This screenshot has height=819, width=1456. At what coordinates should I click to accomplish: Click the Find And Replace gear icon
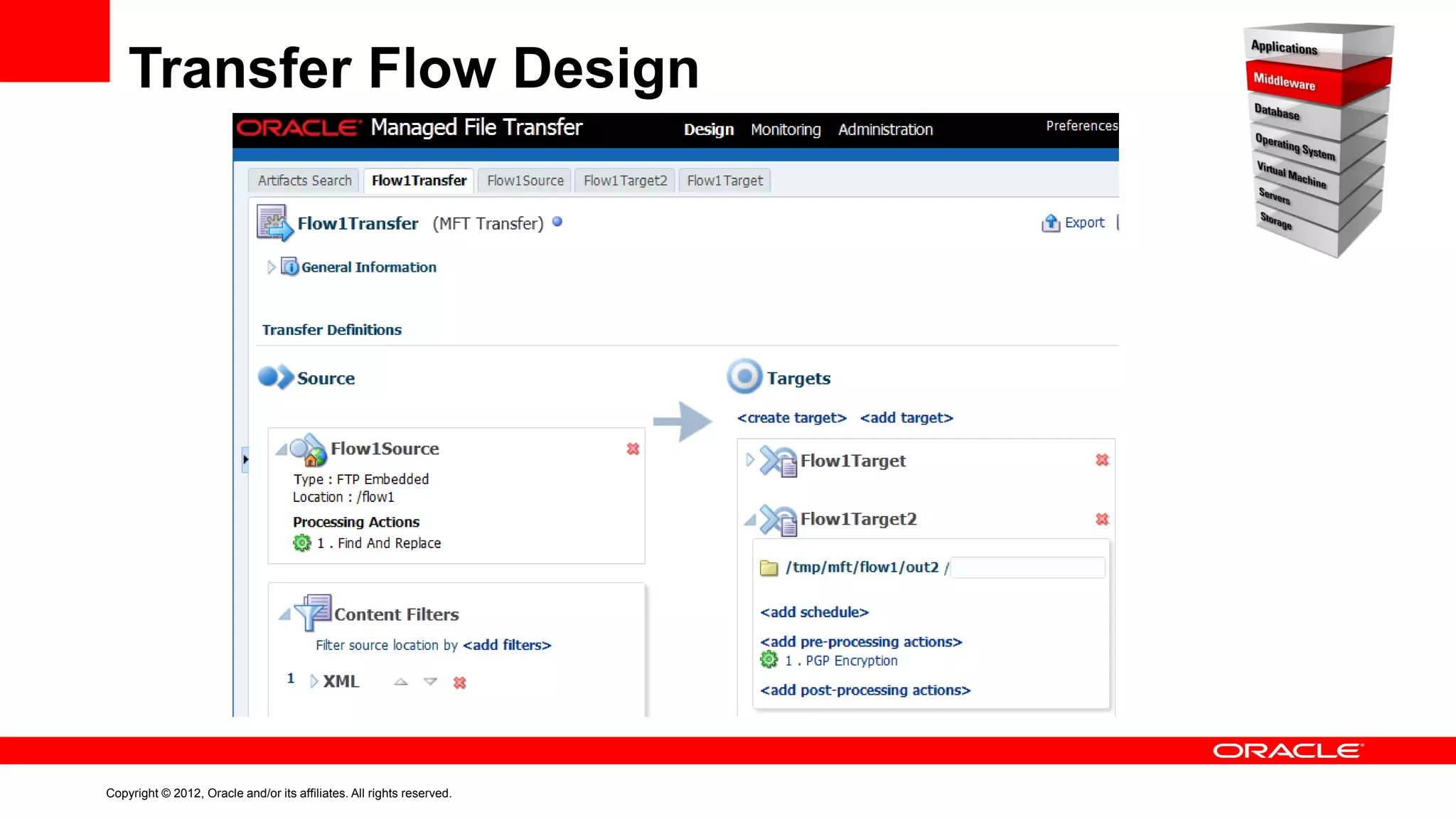(302, 543)
